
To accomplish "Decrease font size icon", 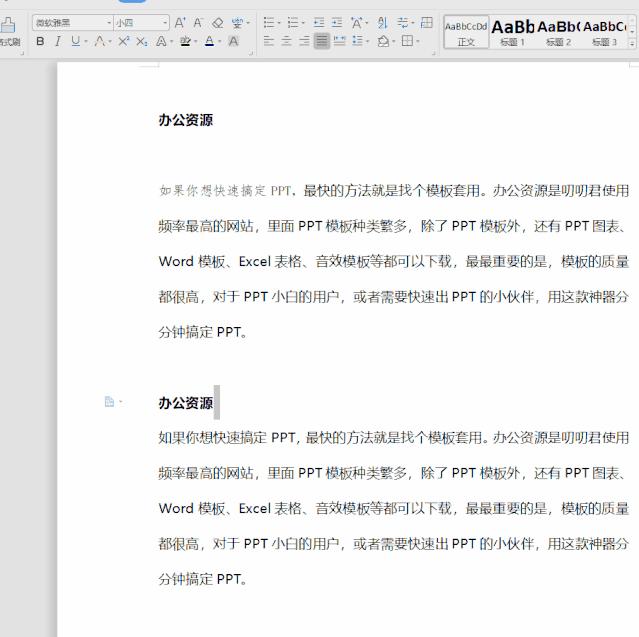I will pyautogui.click(x=198, y=23).
